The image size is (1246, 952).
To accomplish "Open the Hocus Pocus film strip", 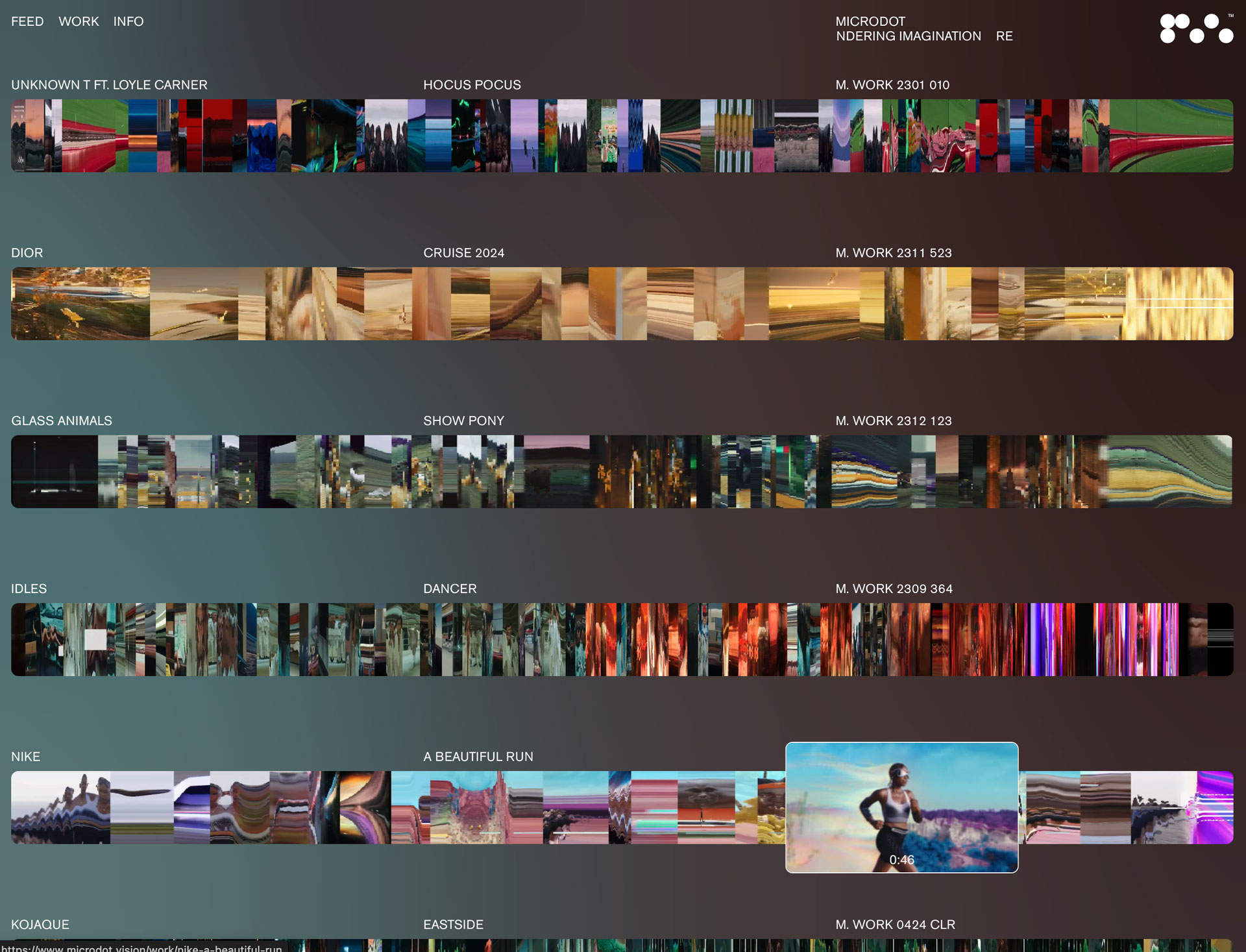I will tap(622, 136).
